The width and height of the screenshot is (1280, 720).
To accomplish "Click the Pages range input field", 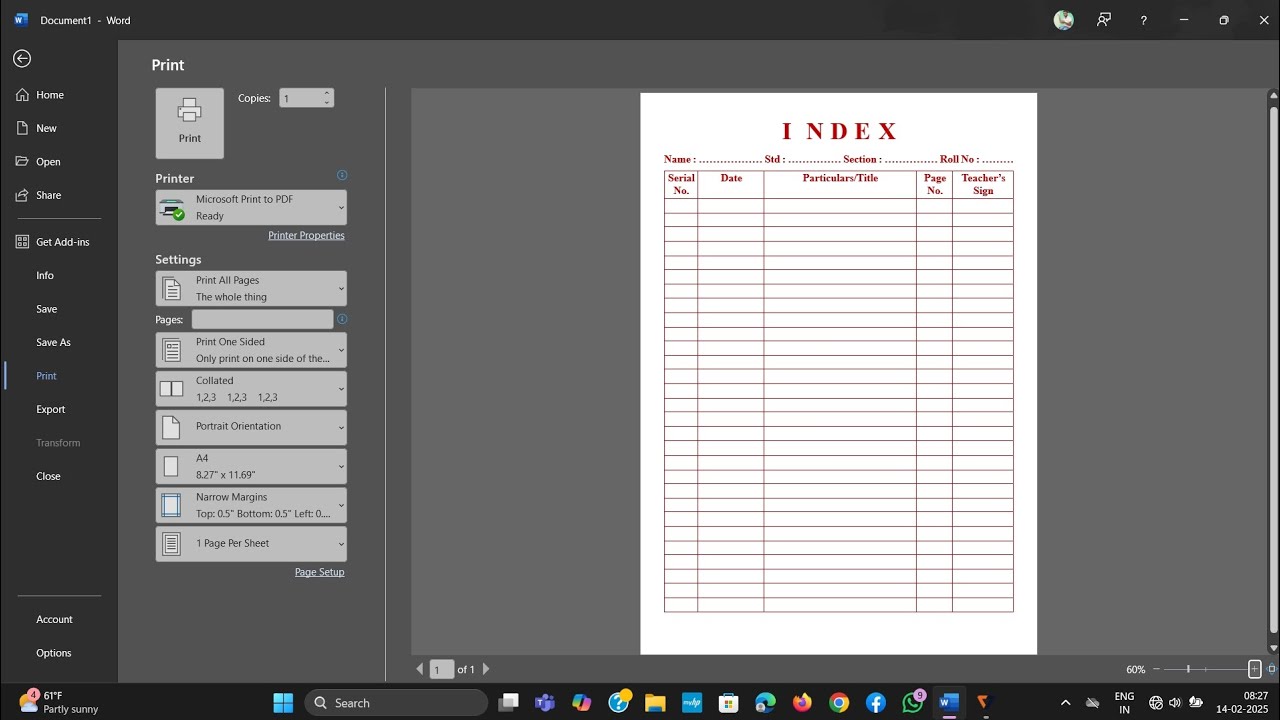I will [x=262, y=319].
